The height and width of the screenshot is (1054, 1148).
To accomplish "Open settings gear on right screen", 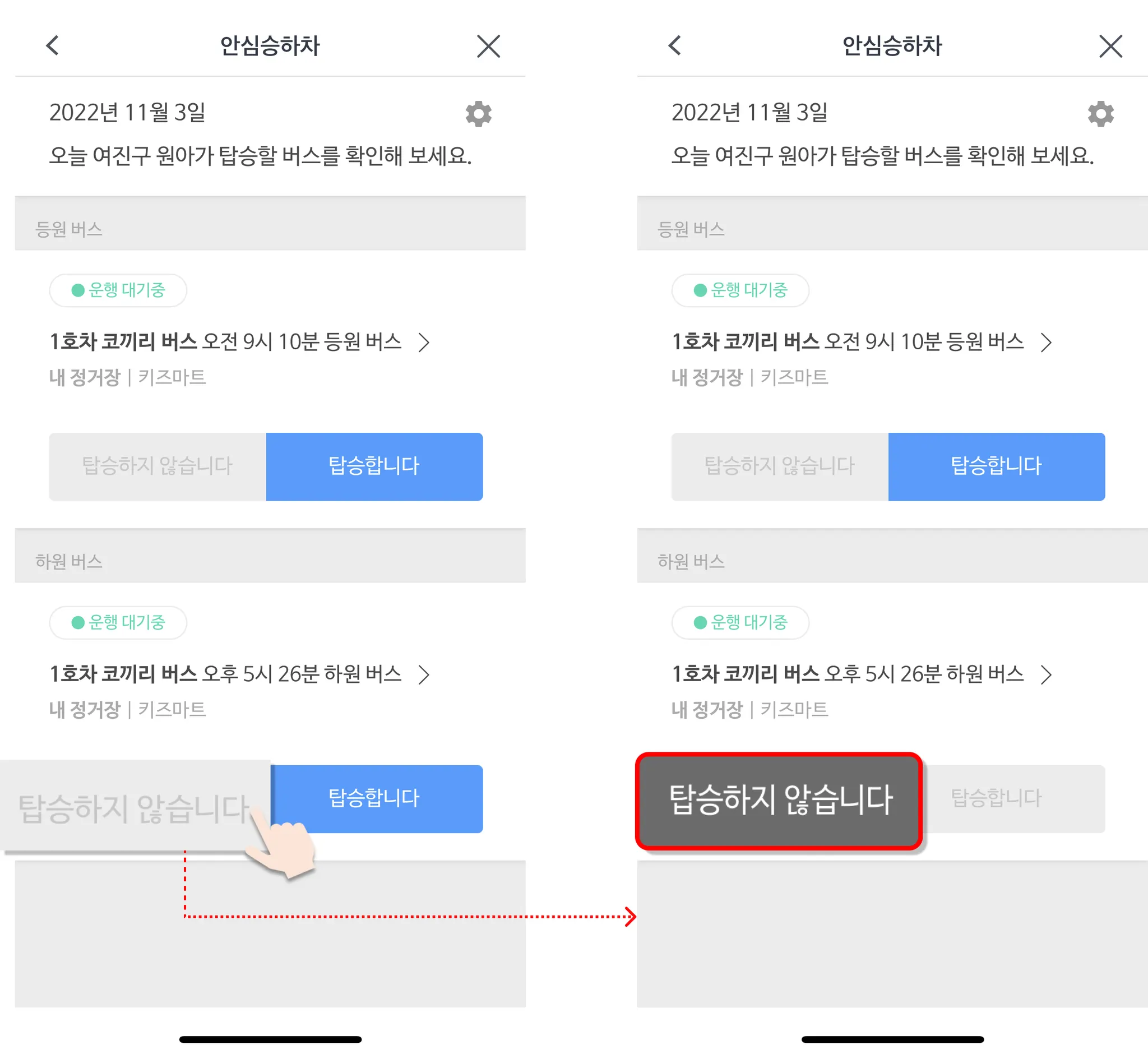I will [1101, 114].
